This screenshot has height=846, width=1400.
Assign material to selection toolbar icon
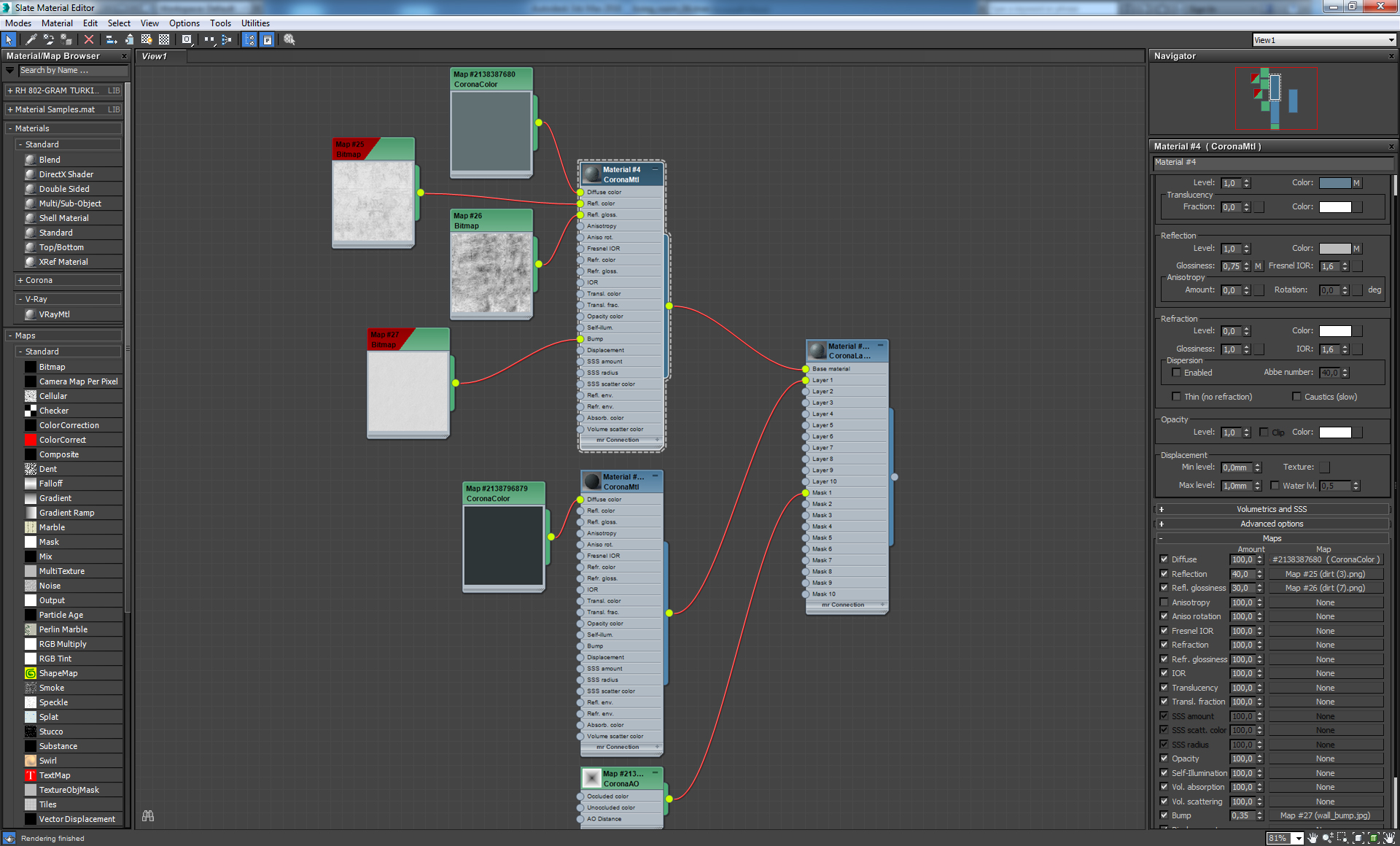pos(66,39)
